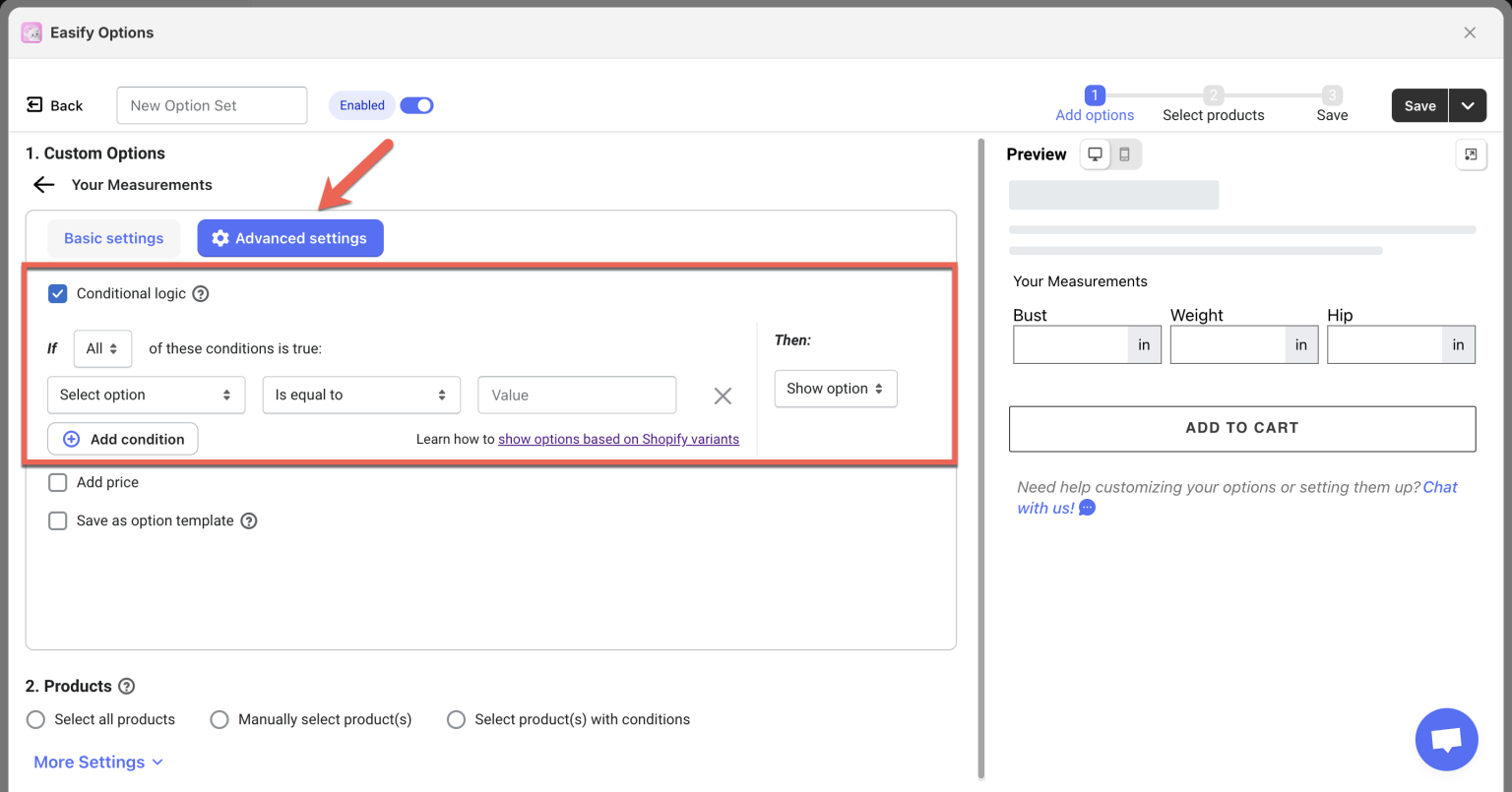The image size is (1512, 792).
Task: Go back using the arrow beside Your Measurements
Action: (x=43, y=184)
